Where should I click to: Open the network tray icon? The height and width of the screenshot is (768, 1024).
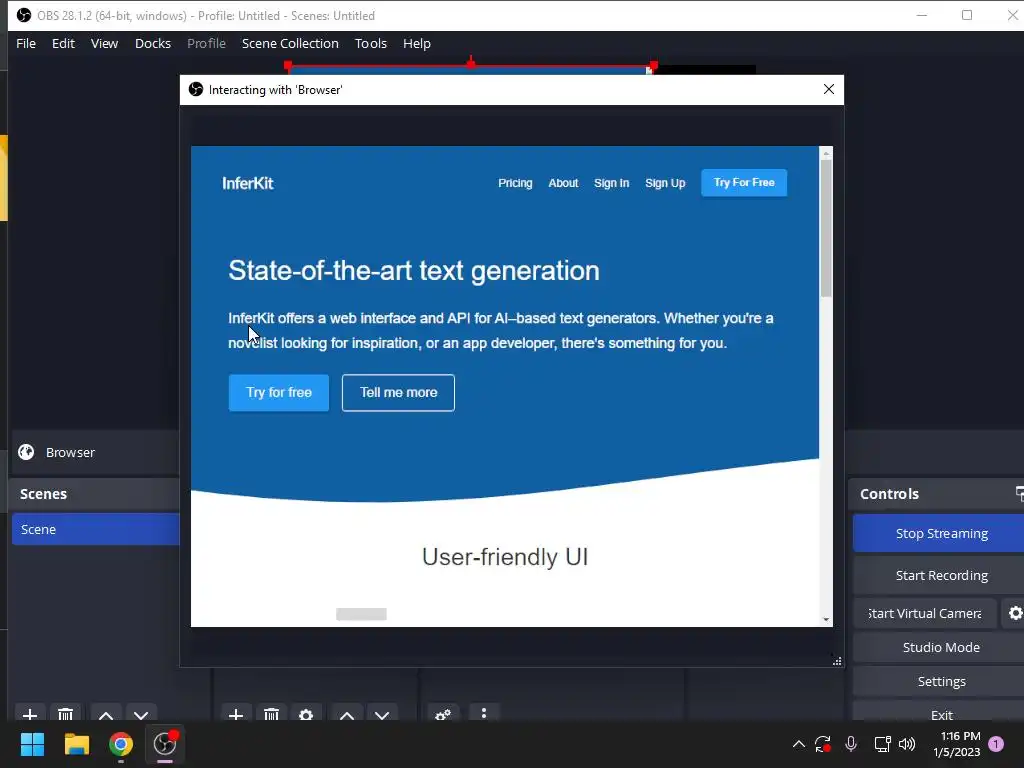click(882, 744)
